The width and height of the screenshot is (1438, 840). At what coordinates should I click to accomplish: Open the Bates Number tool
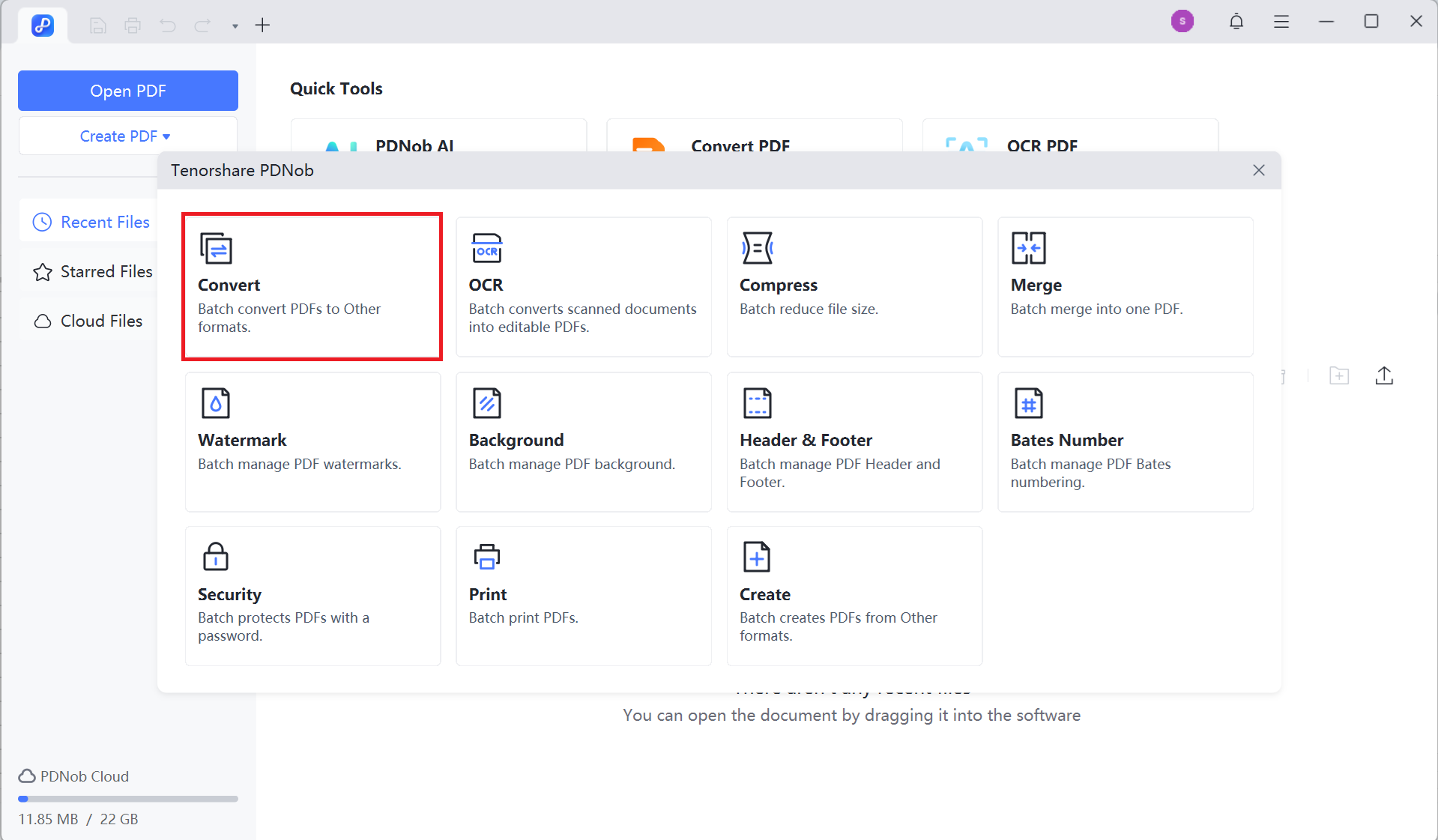[1125, 441]
